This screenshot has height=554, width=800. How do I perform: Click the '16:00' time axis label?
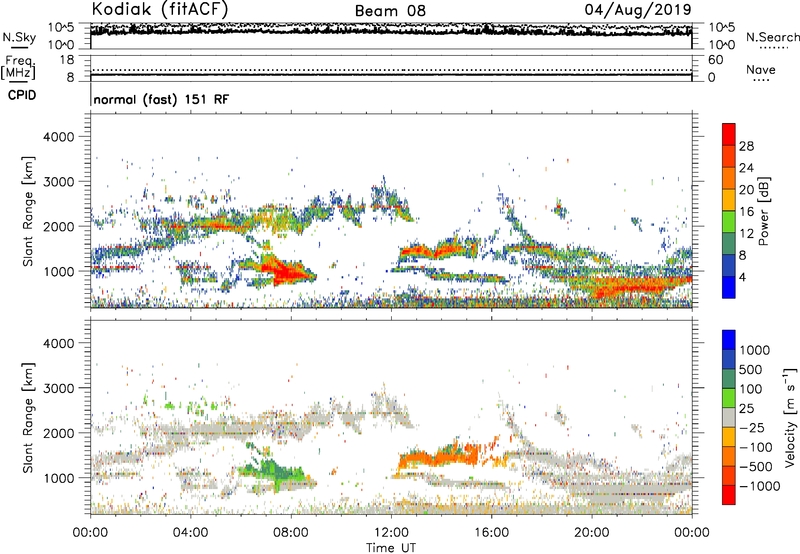point(491,533)
